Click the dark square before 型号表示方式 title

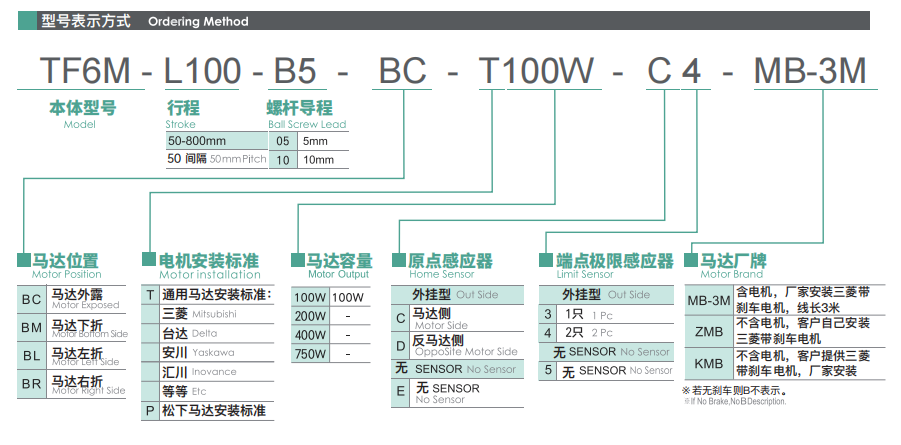click(32, 20)
